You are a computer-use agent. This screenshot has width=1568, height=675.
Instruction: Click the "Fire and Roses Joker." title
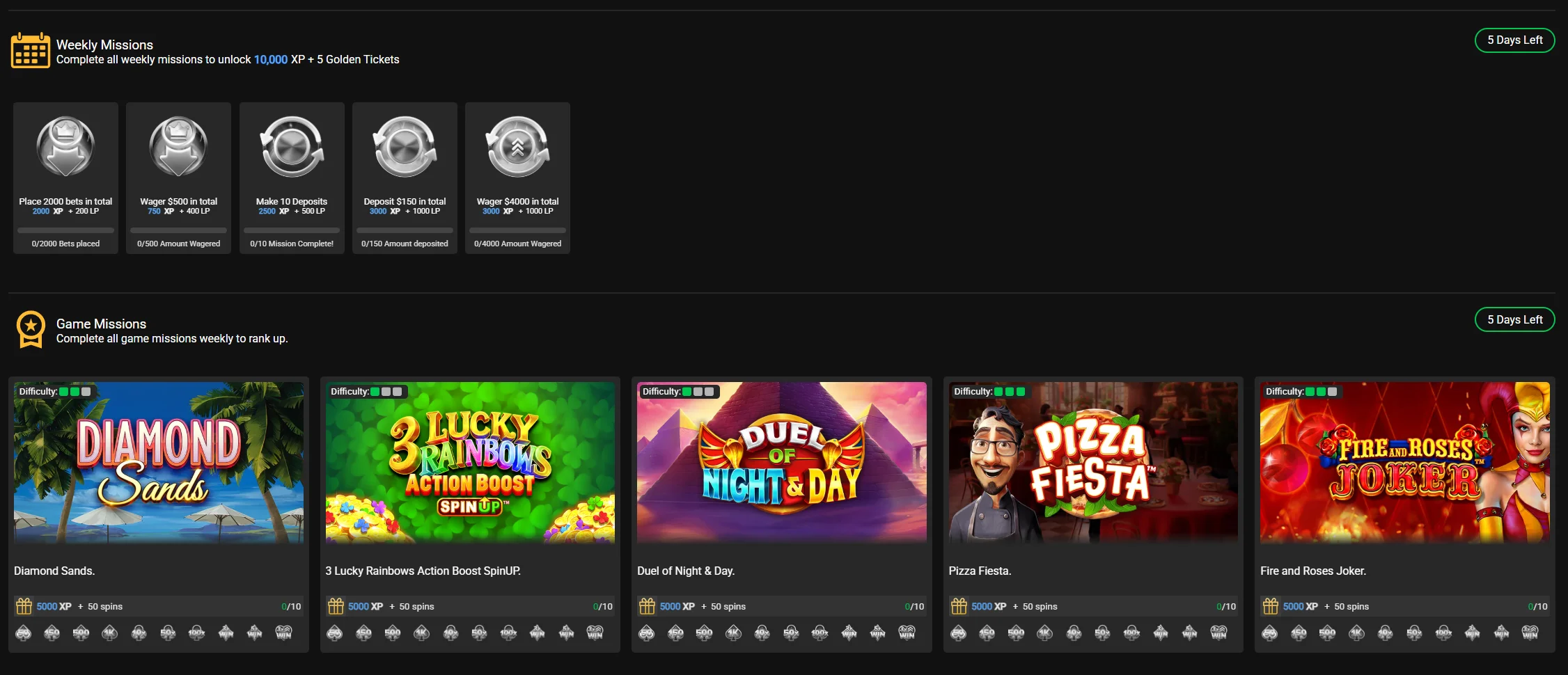1313,571
